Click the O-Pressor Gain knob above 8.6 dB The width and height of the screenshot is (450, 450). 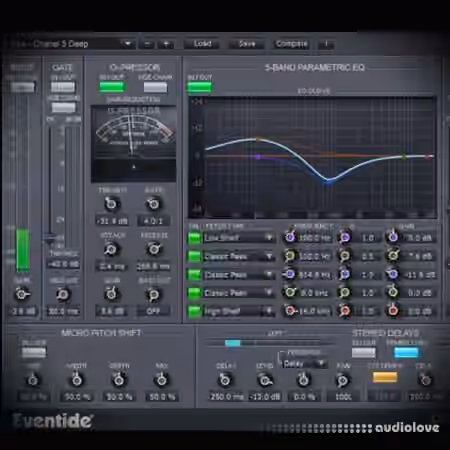coord(111,294)
